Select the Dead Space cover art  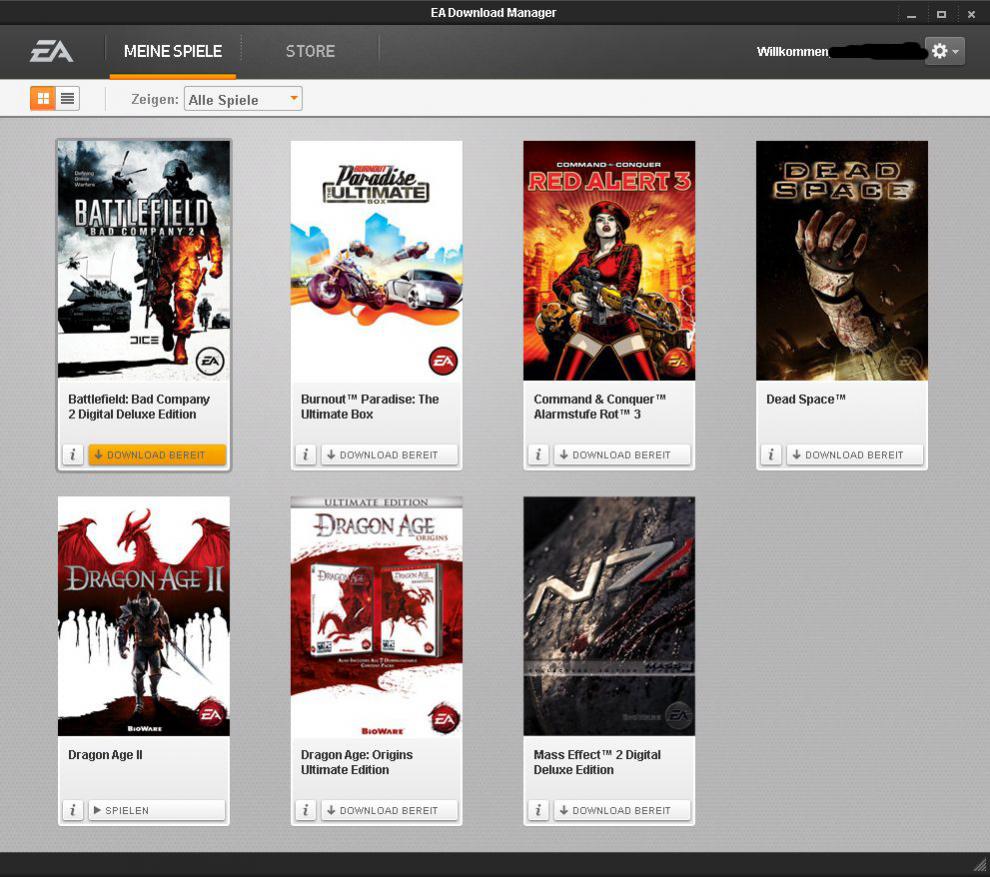[x=842, y=260]
